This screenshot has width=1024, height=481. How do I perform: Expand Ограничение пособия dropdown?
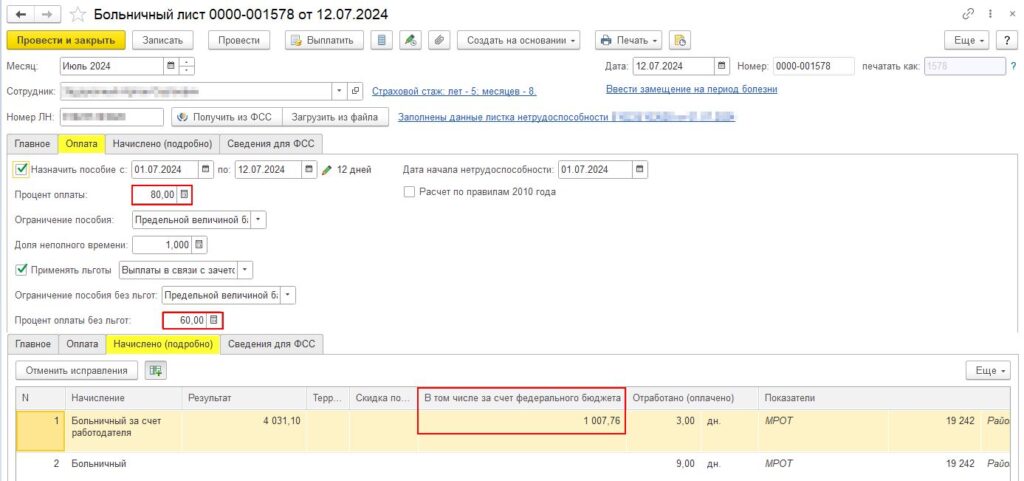259,220
